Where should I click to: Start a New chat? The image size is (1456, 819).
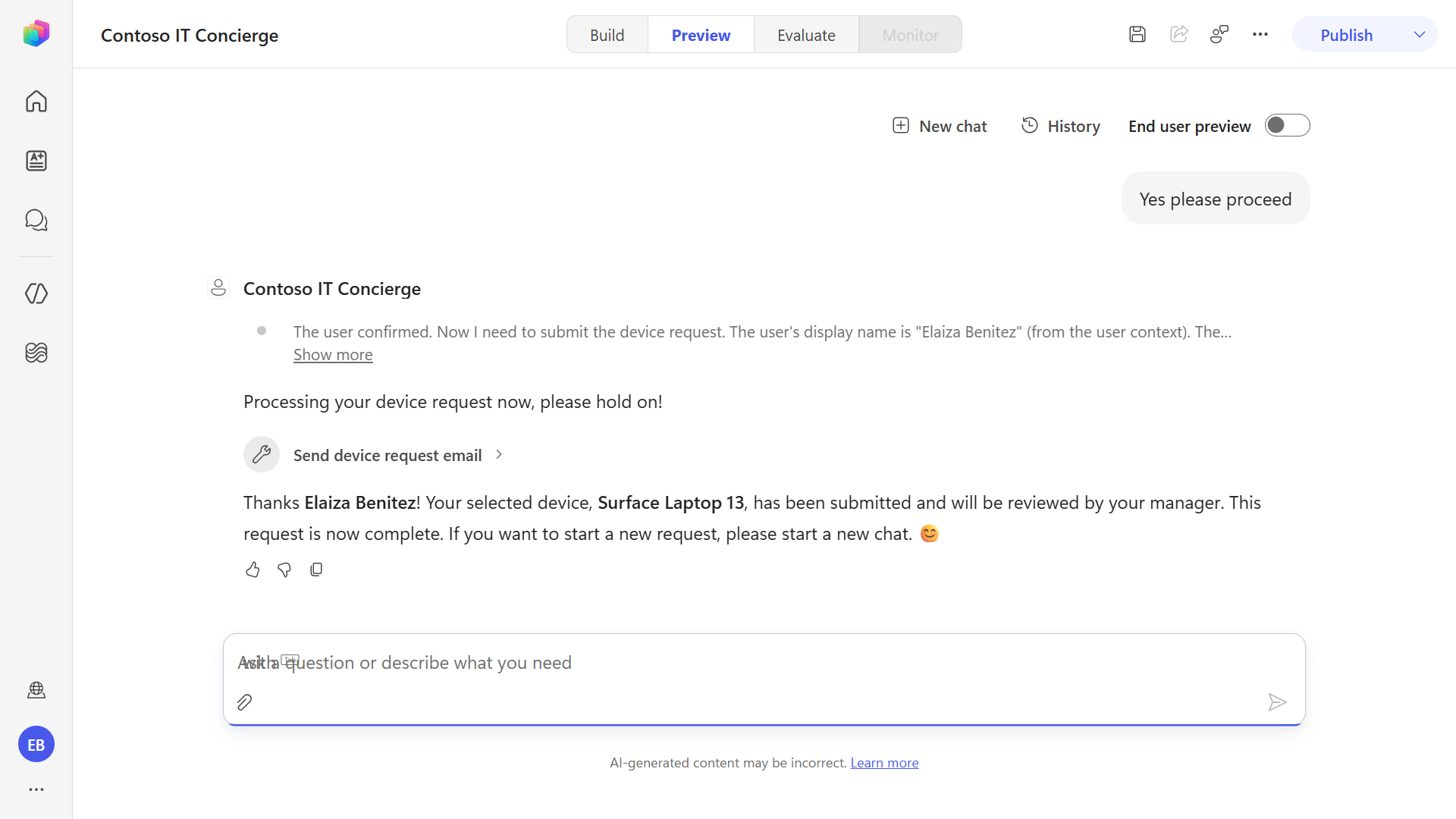click(940, 126)
